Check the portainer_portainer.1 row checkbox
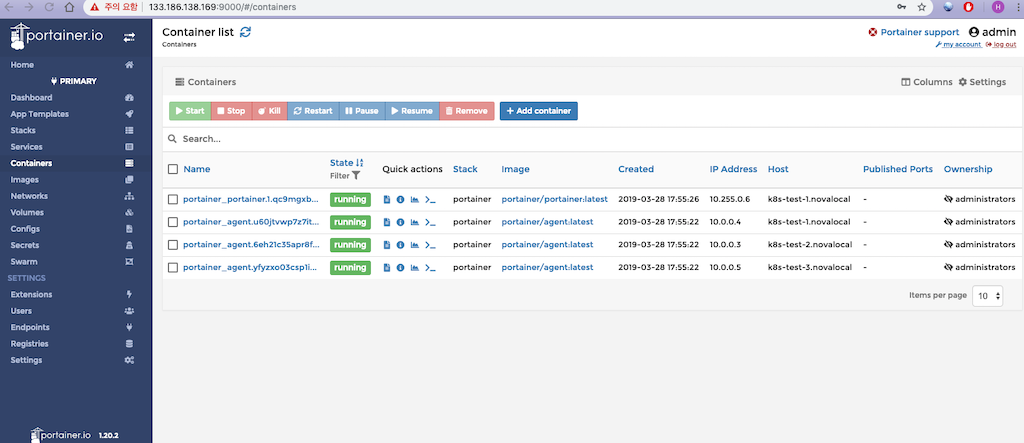The image size is (1024, 443). pos(173,199)
